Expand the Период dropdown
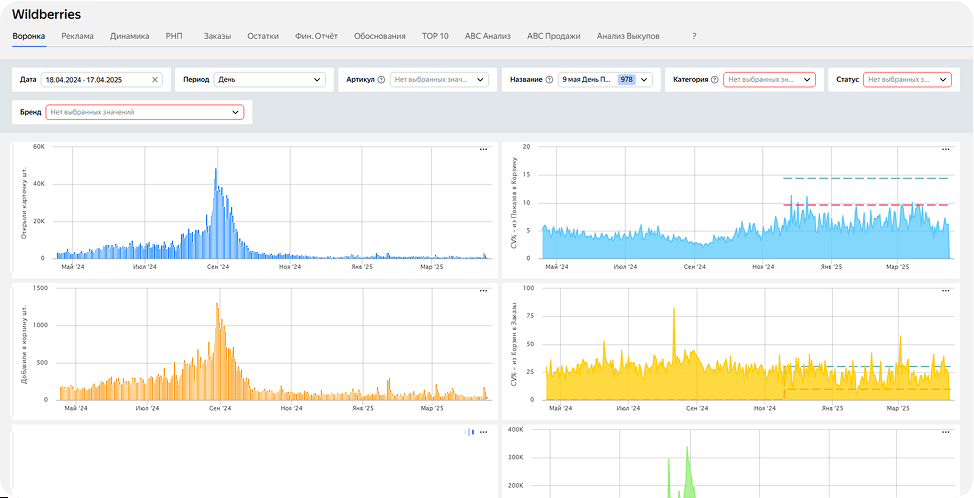 [x=270, y=79]
